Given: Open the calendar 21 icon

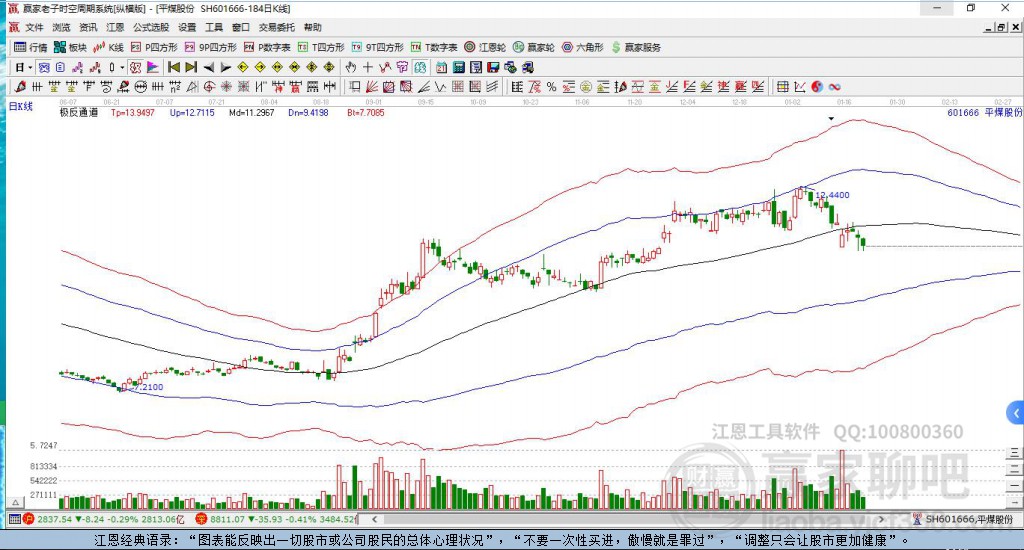Looking at the screenshot, I should pyautogui.click(x=442, y=67).
